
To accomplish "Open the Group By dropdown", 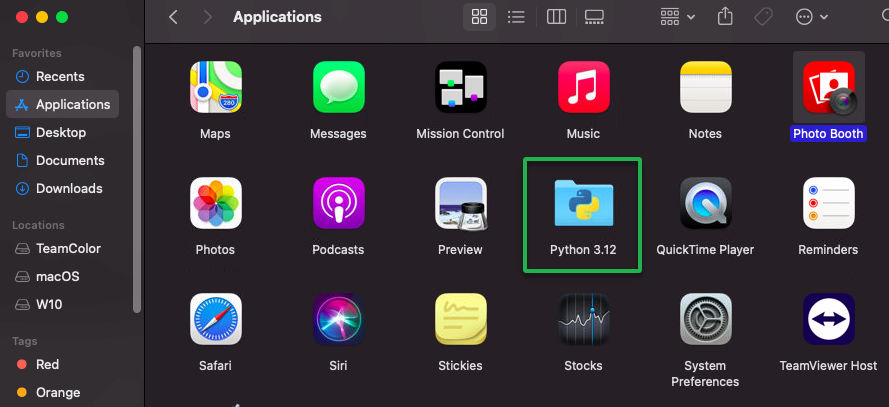I will (678, 17).
